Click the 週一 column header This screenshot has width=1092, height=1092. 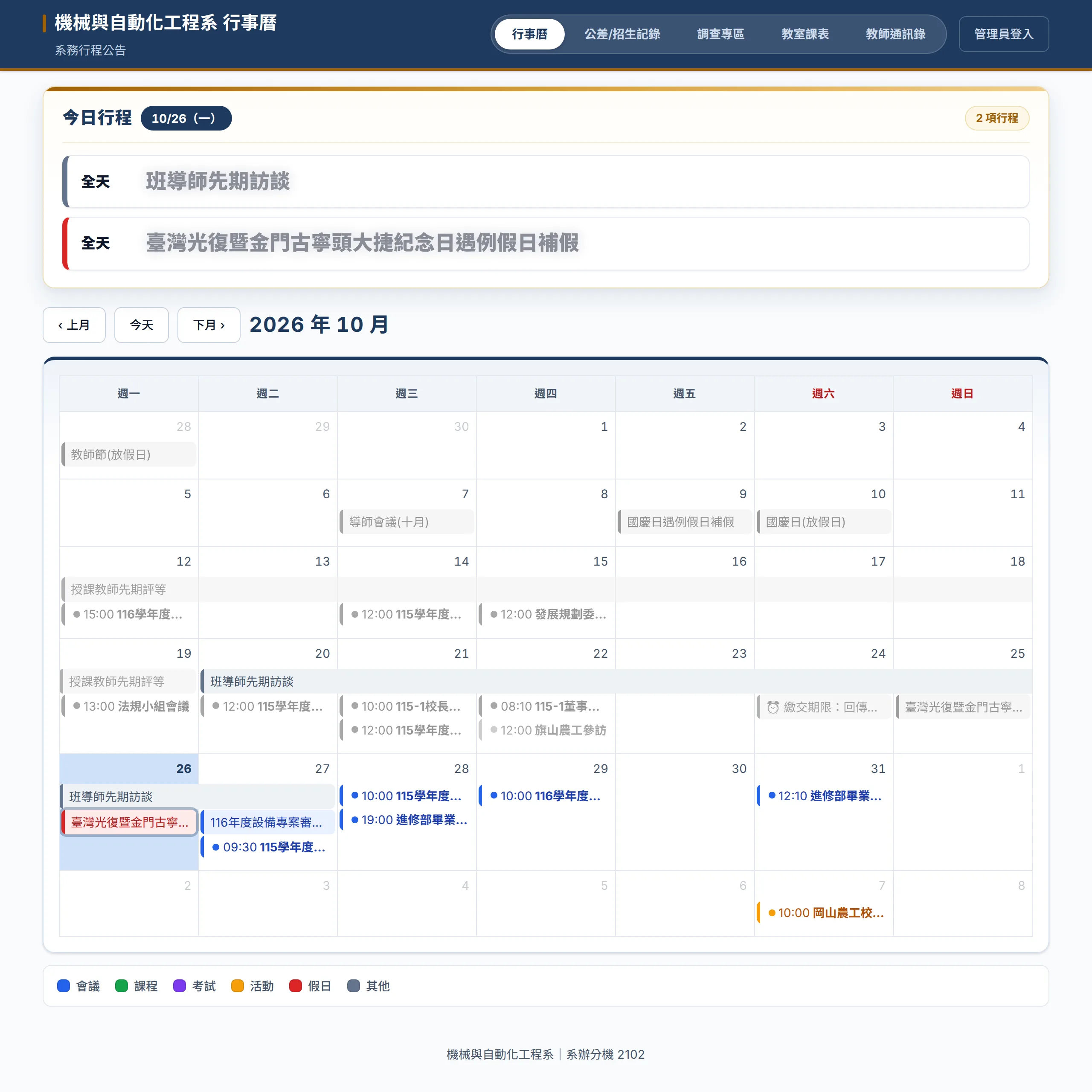click(x=129, y=393)
